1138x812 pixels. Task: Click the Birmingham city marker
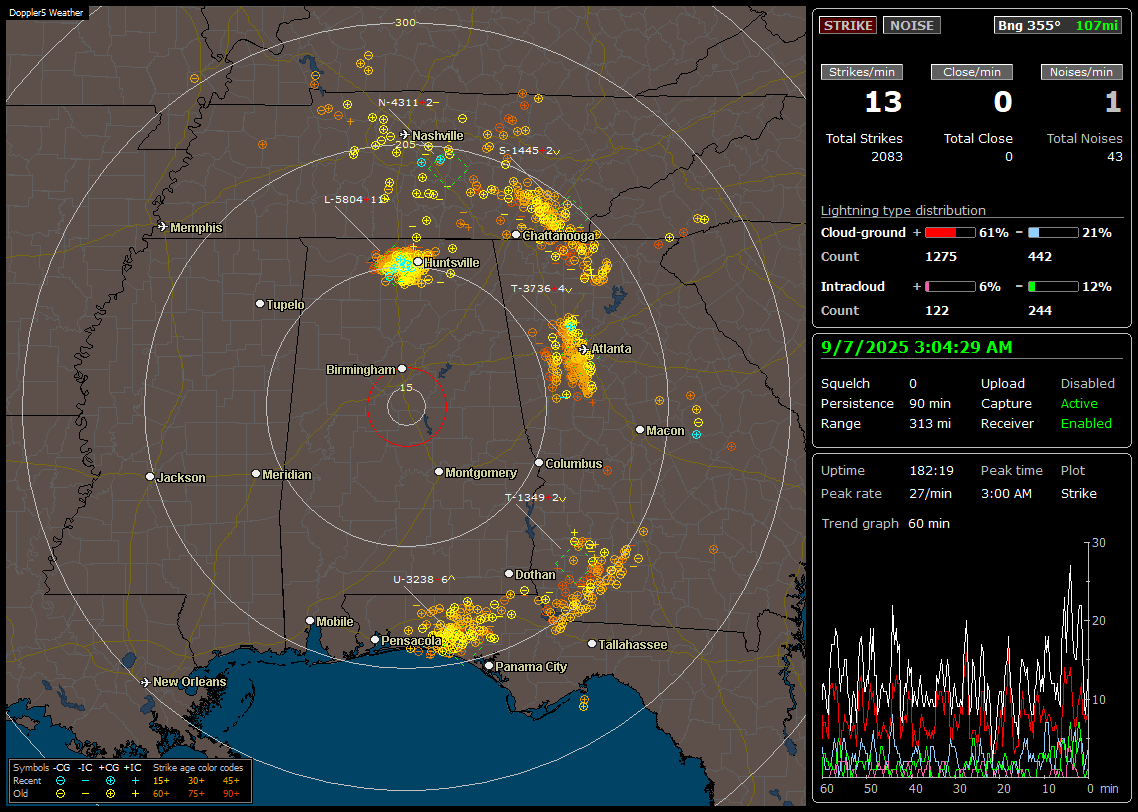tap(402, 369)
